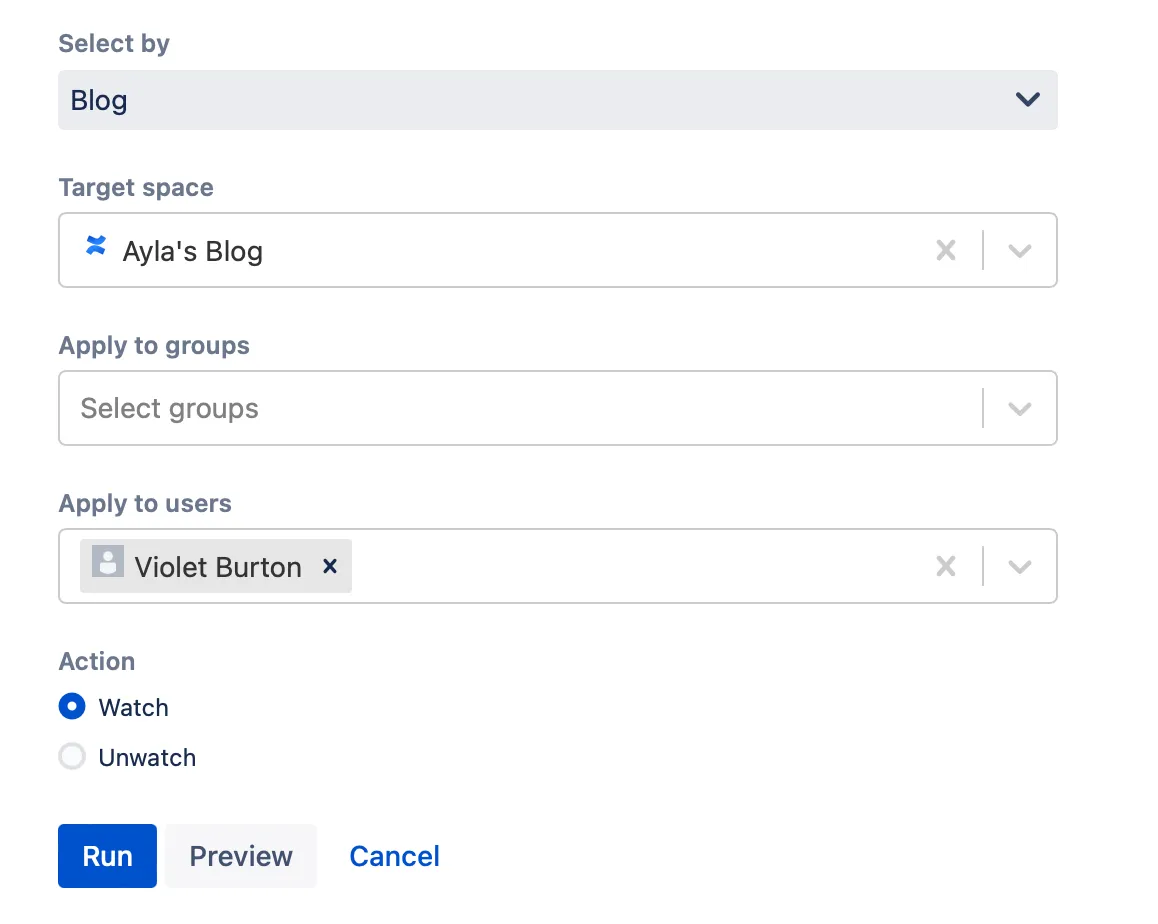Click the Ayla's Blog text value
The height and width of the screenshot is (924, 1158).
pos(193,251)
